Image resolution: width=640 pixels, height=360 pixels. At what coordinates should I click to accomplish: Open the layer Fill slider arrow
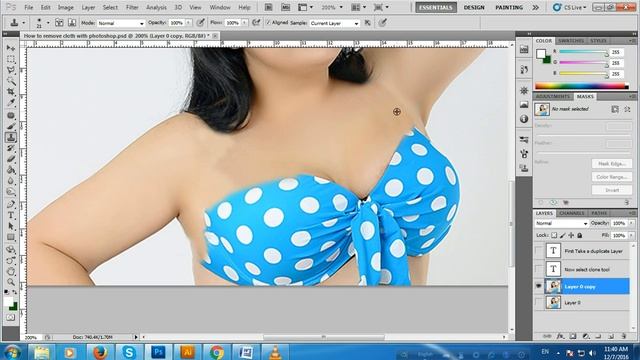pyautogui.click(x=631, y=236)
